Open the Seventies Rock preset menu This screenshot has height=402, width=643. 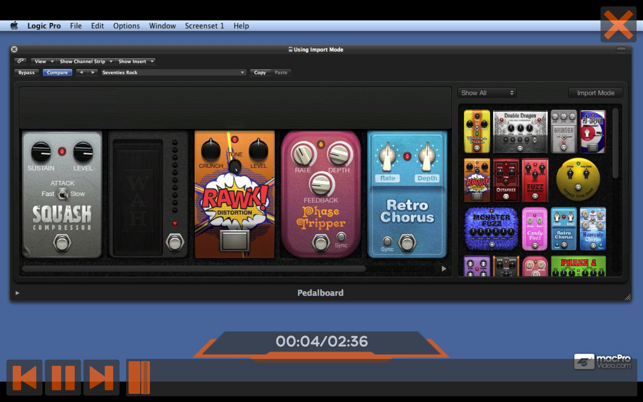pyautogui.click(x=173, y=73)
